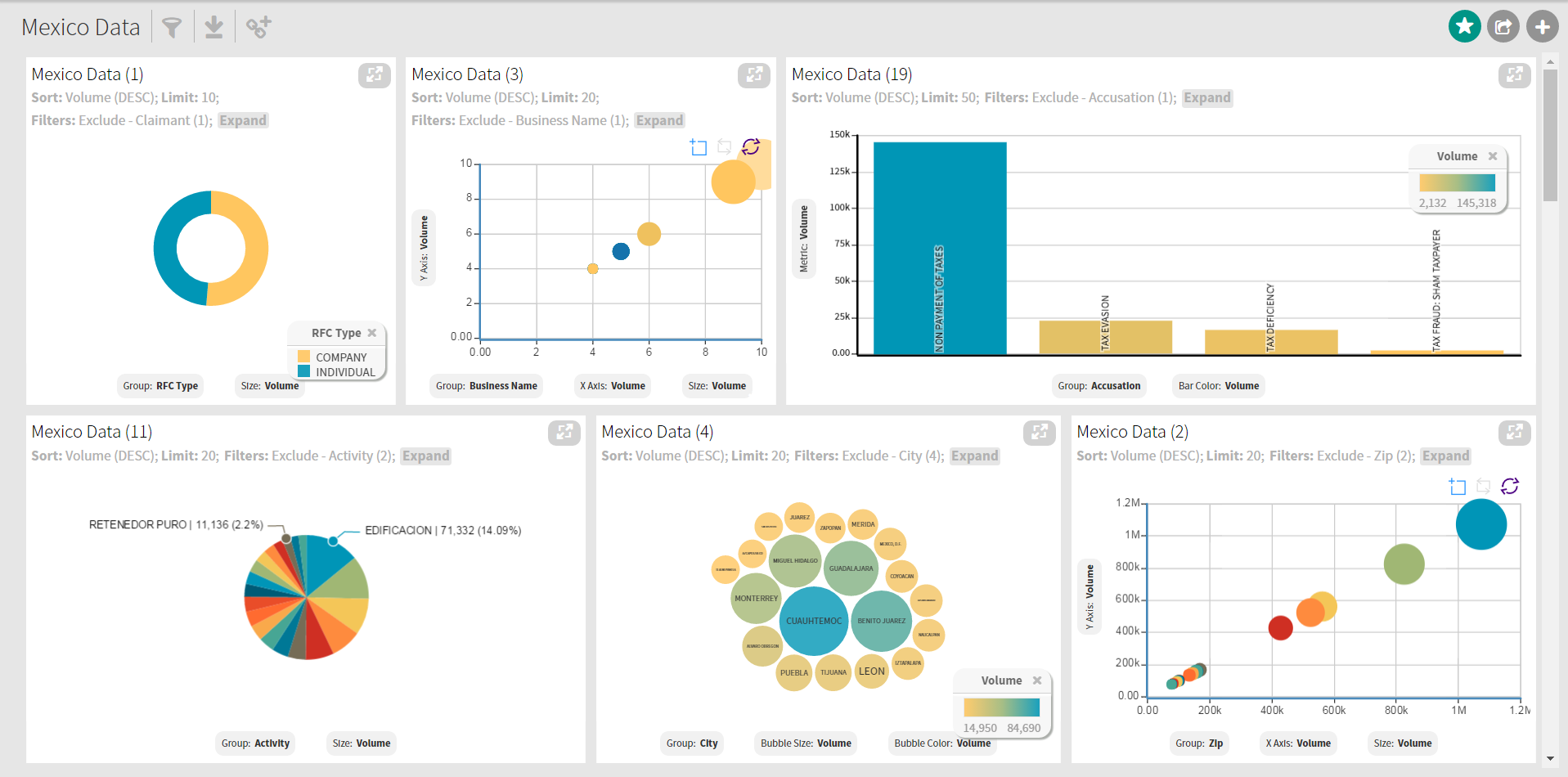This screenshot has width=1568, height=777.
Task: Maximize the Mexico Data (1) panel
Action: (x=374, y=75)
